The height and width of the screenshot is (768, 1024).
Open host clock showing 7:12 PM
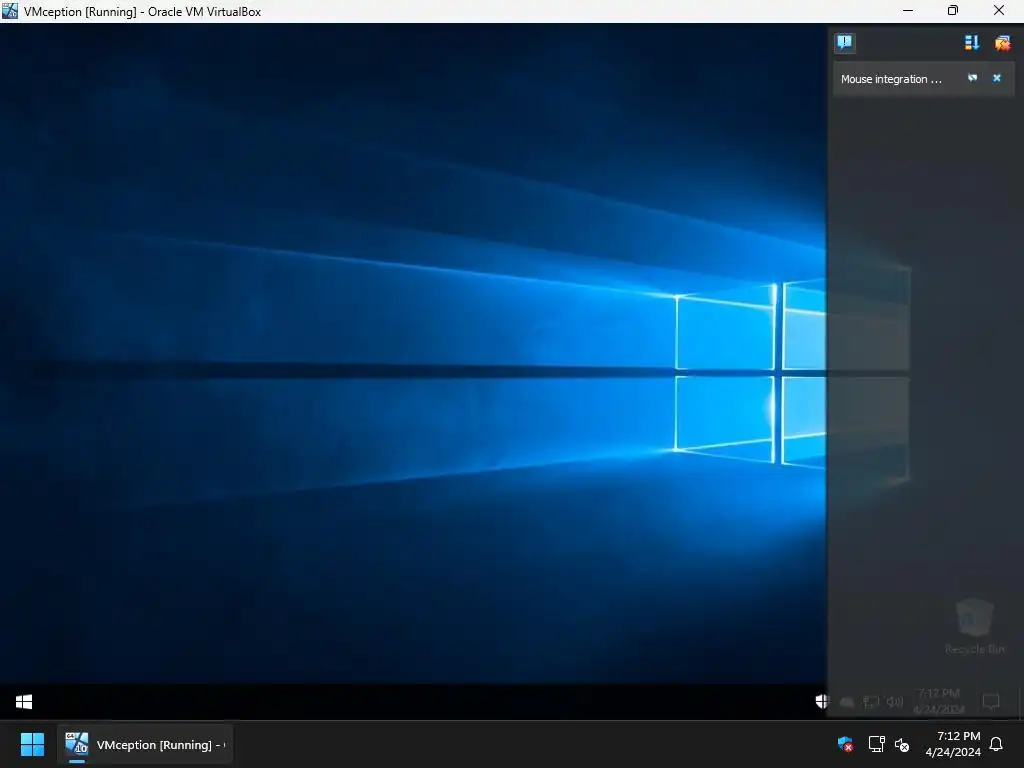953,744
